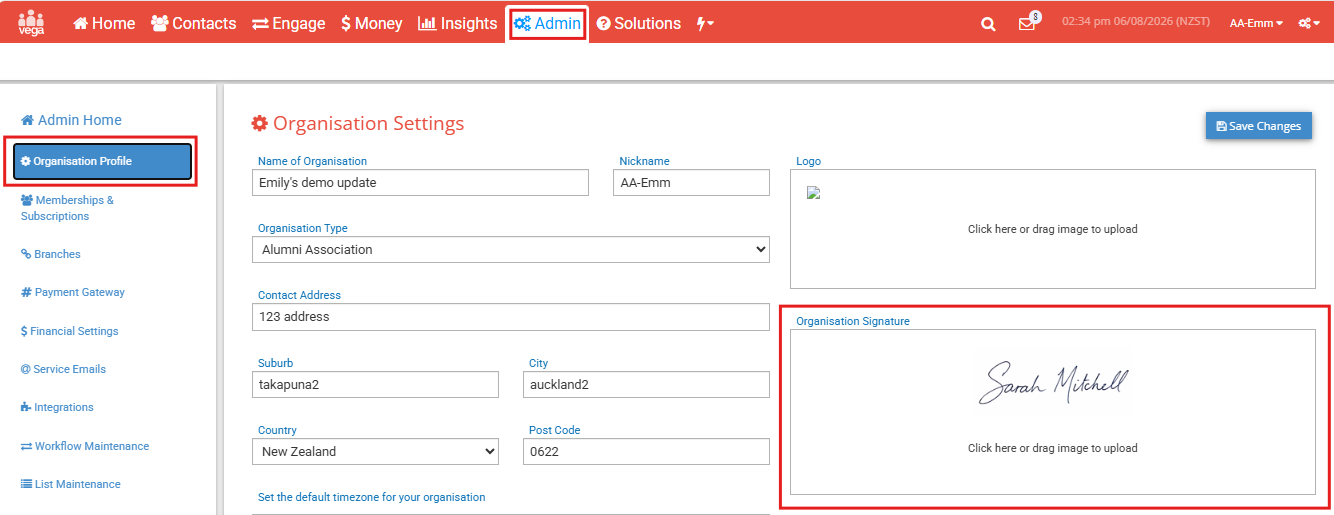The image size is (1334, 515).
Task: Open Workflow Maintenance in sidebar
Action: coord(85,446)
